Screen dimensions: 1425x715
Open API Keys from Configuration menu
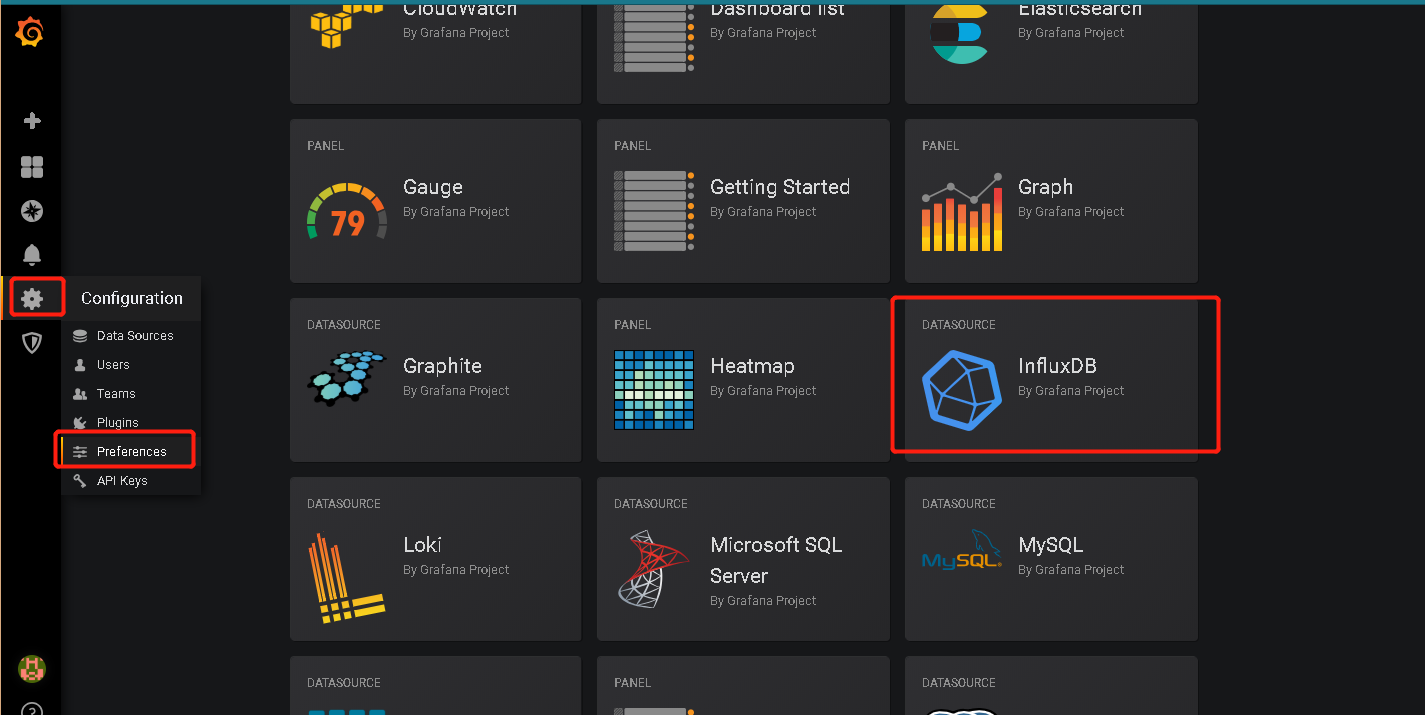coord(122,481)
